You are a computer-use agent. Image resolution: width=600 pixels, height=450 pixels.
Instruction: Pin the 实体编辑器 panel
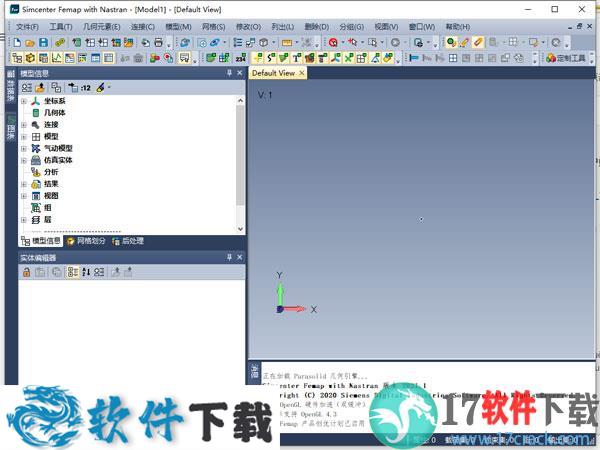coord(229,257)
